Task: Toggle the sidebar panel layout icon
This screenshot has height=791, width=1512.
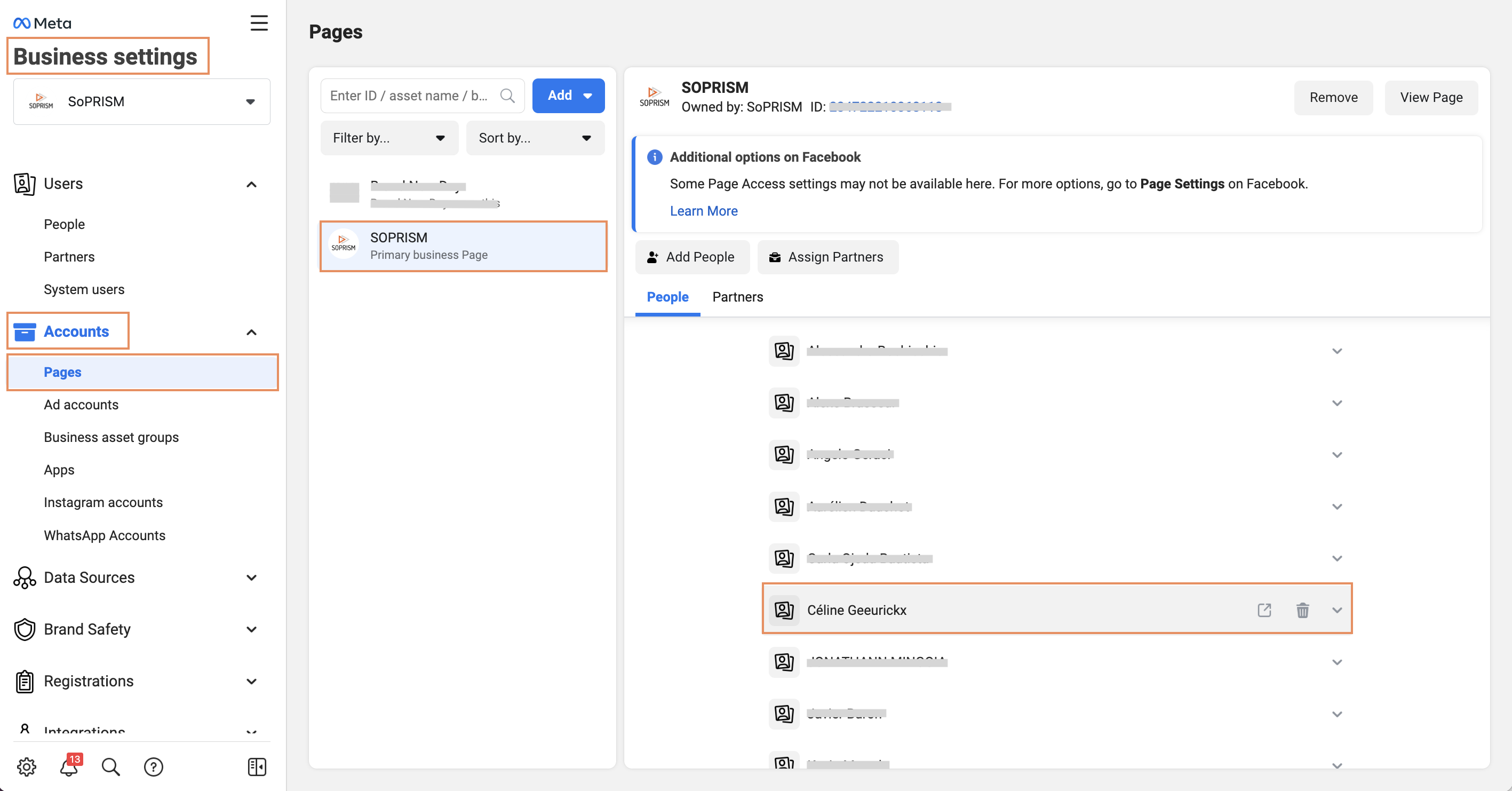Action: [x=257, y=766]
